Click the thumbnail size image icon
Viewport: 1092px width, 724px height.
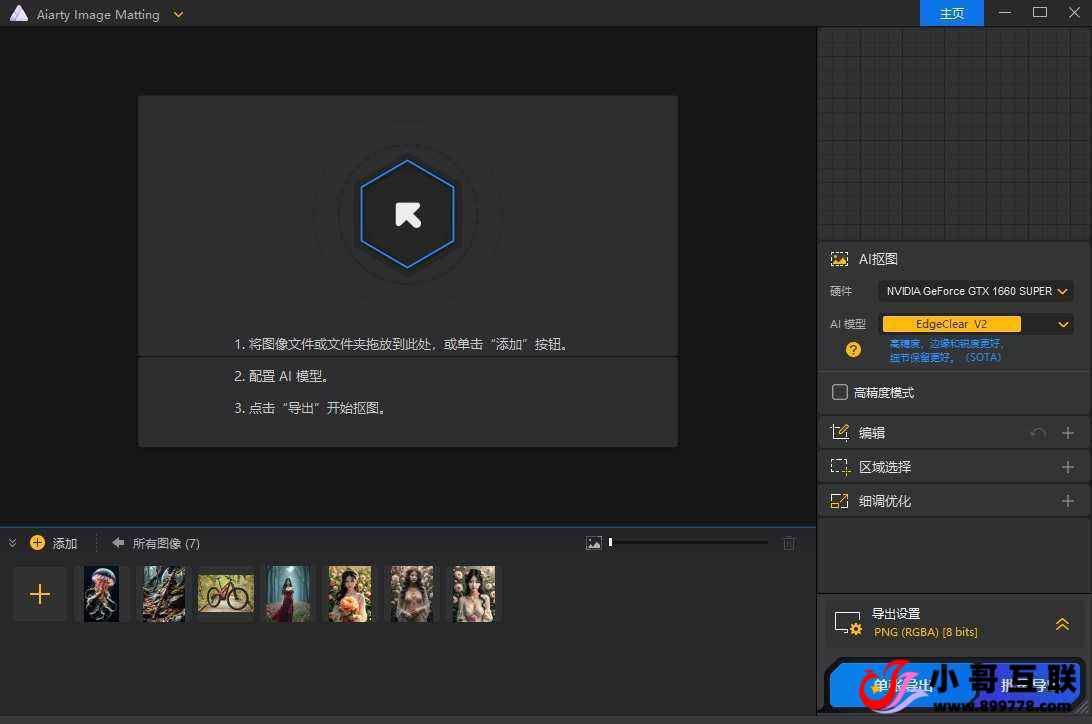(x=594, y=543)
